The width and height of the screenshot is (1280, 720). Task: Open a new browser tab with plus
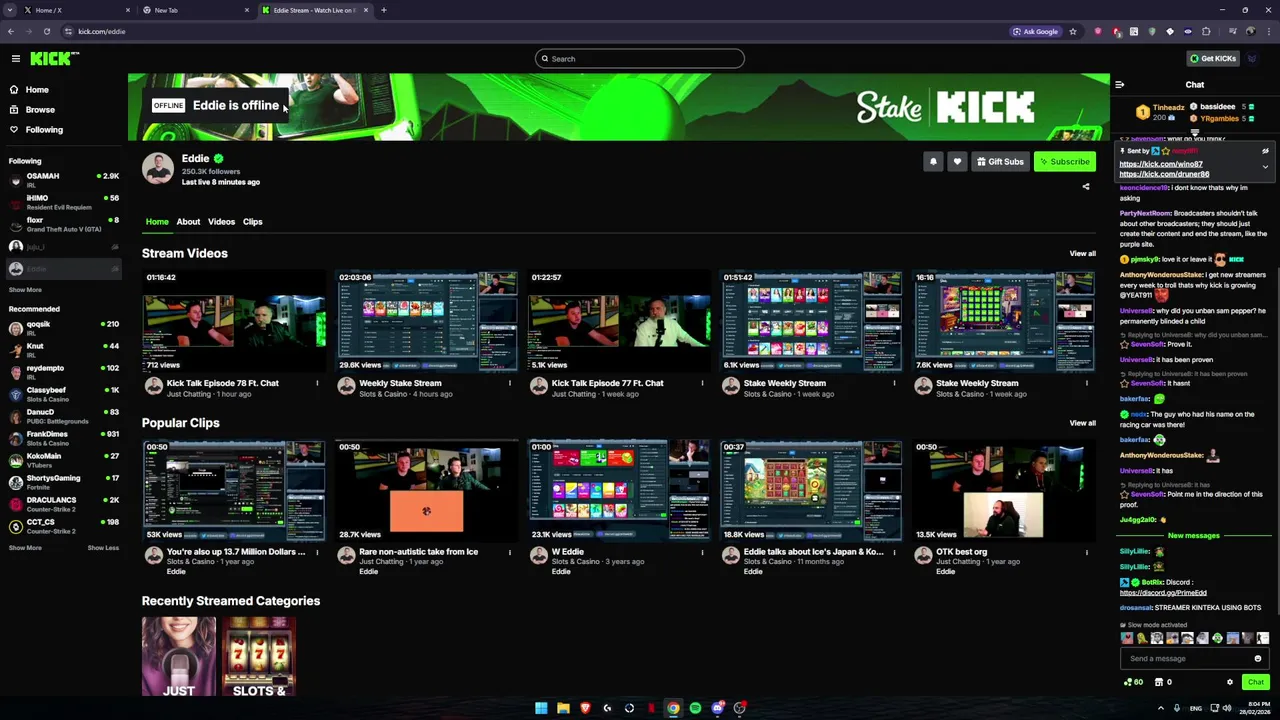(384, 10)
